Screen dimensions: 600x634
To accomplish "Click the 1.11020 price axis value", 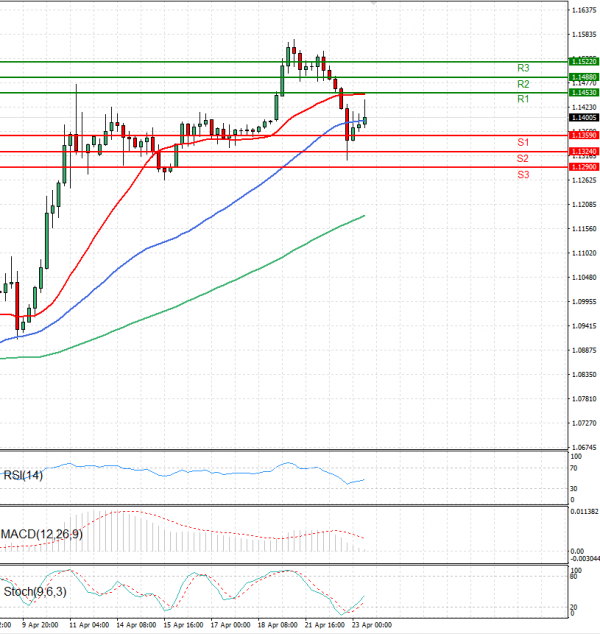I will point(584,253).
